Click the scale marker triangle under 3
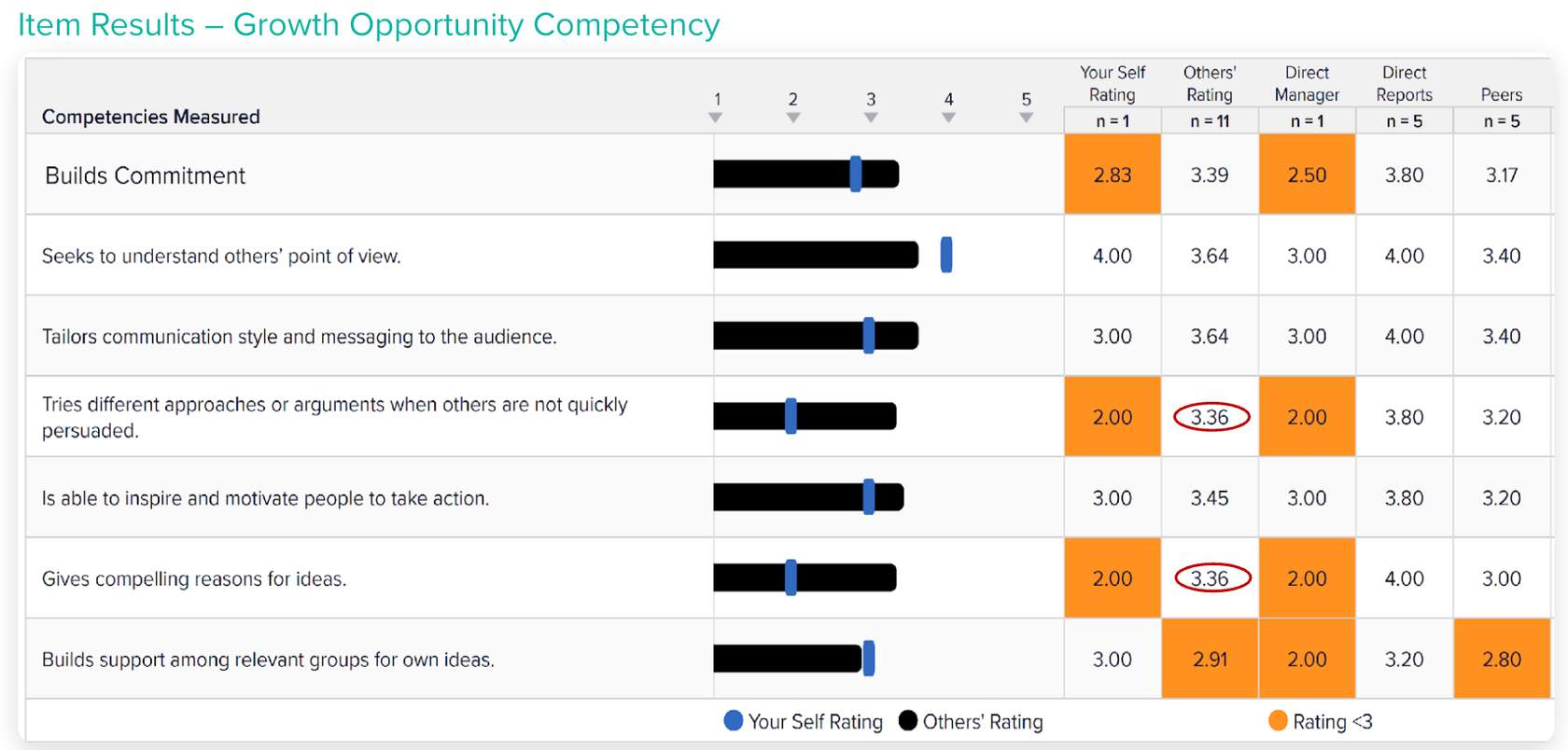 (871, 118)
